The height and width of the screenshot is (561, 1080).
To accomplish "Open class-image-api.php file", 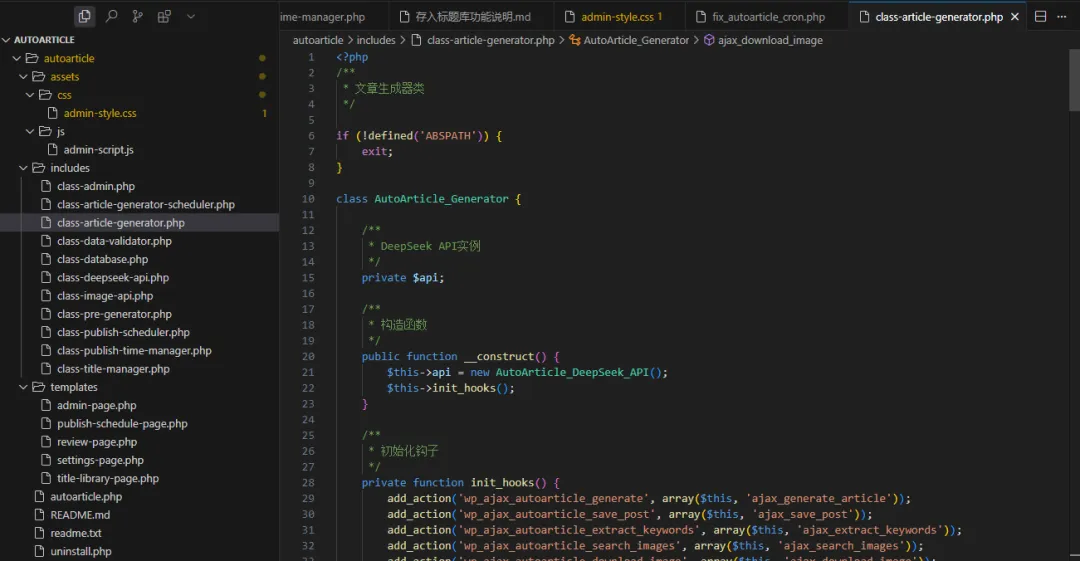I will pos(105,296).
